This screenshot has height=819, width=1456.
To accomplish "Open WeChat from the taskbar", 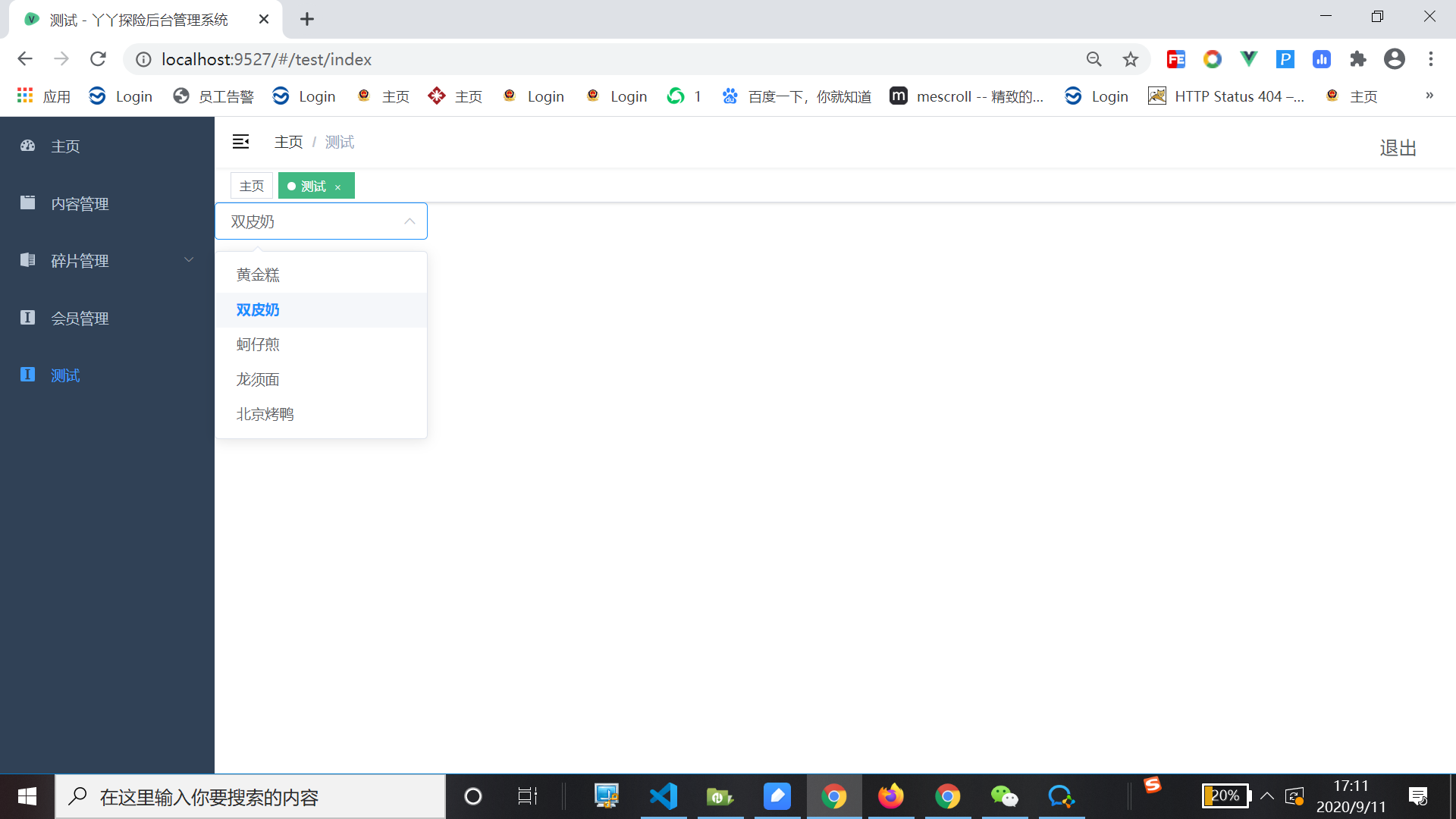I will (1004, 796).
